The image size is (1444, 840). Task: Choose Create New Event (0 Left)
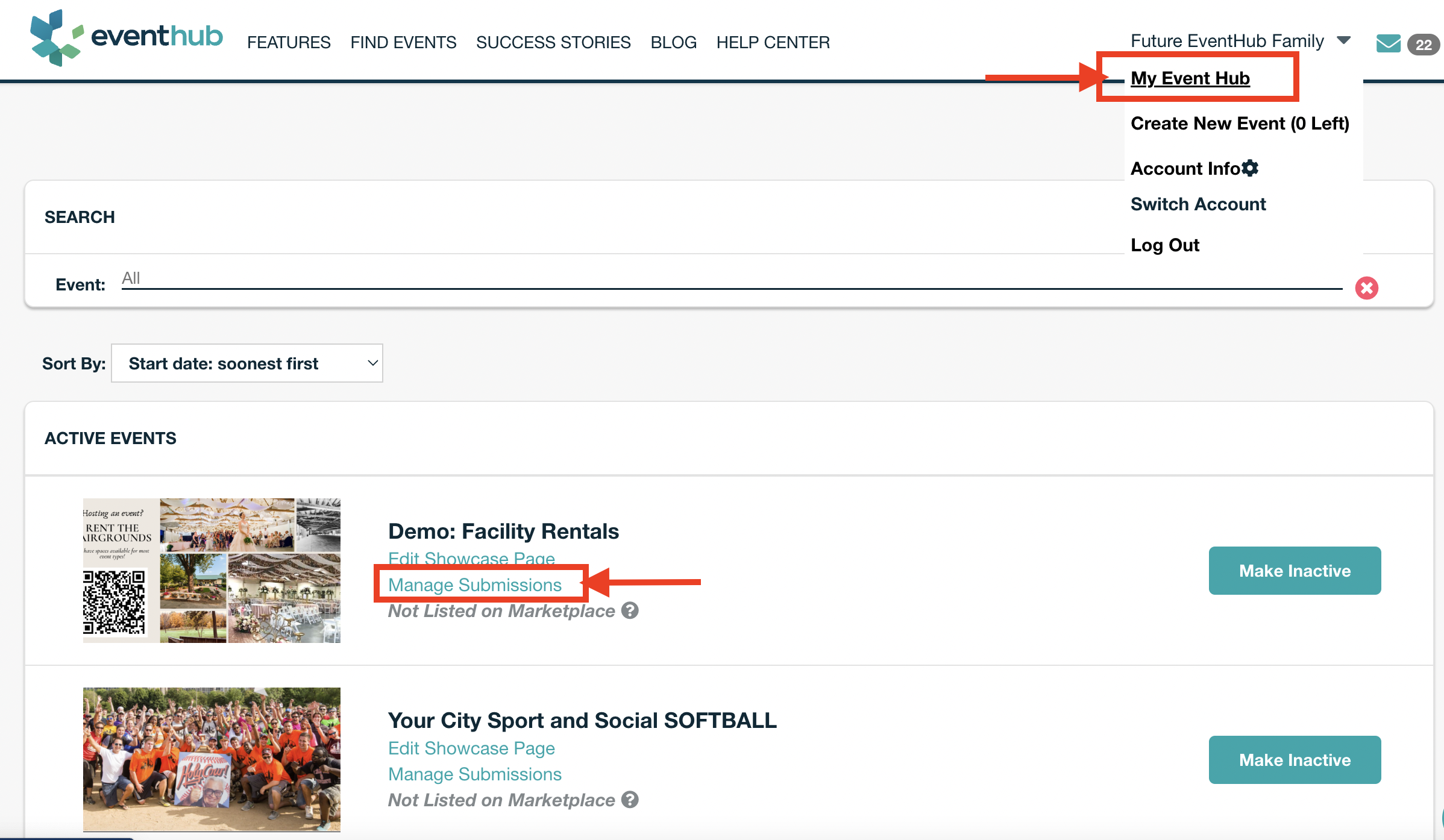pos(1240,123)
